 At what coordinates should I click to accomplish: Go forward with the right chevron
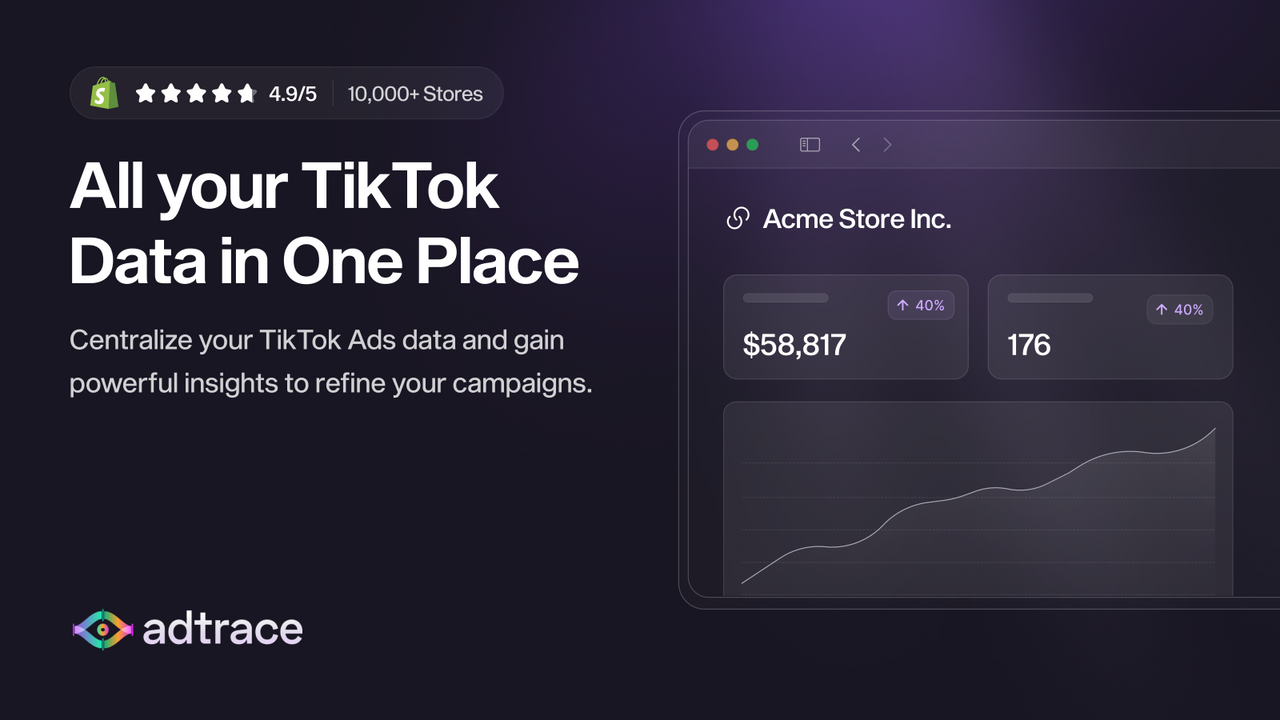click(887, 145)
